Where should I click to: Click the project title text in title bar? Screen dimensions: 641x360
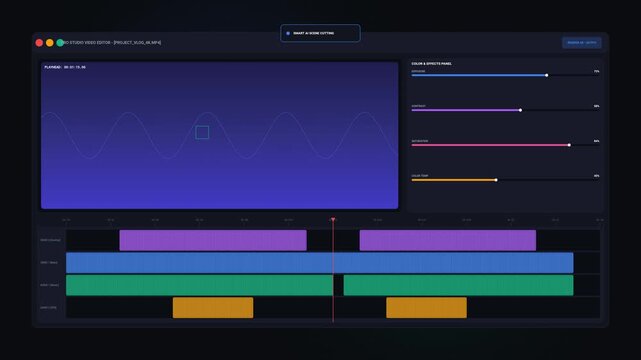(113, 42)
